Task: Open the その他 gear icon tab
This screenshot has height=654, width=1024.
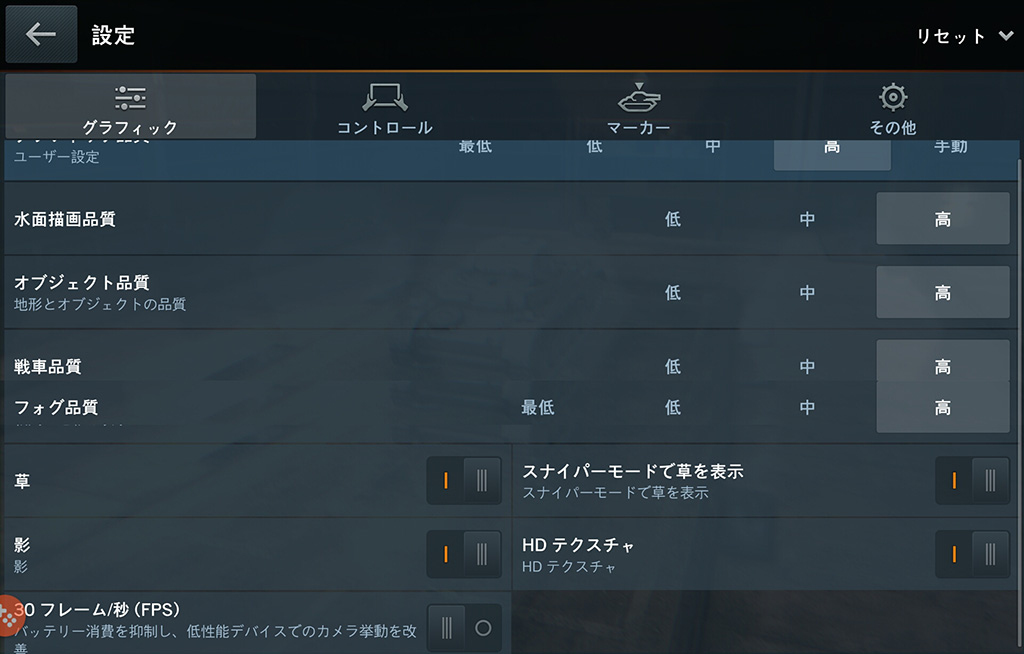Action: tap(893, 97)
